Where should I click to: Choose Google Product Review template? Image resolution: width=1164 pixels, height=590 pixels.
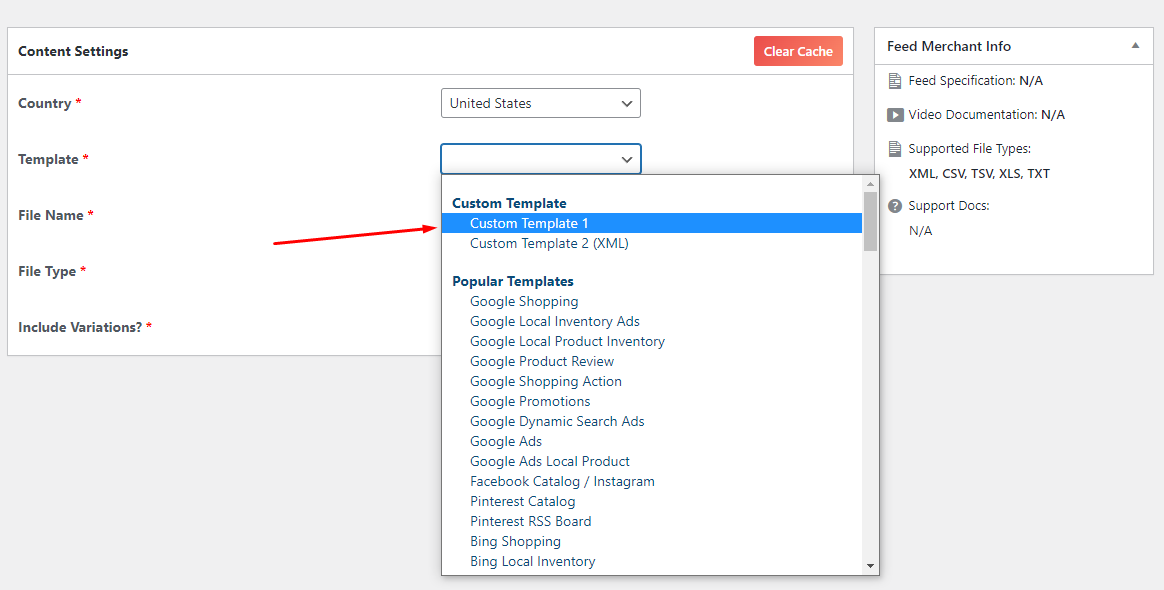652,361
